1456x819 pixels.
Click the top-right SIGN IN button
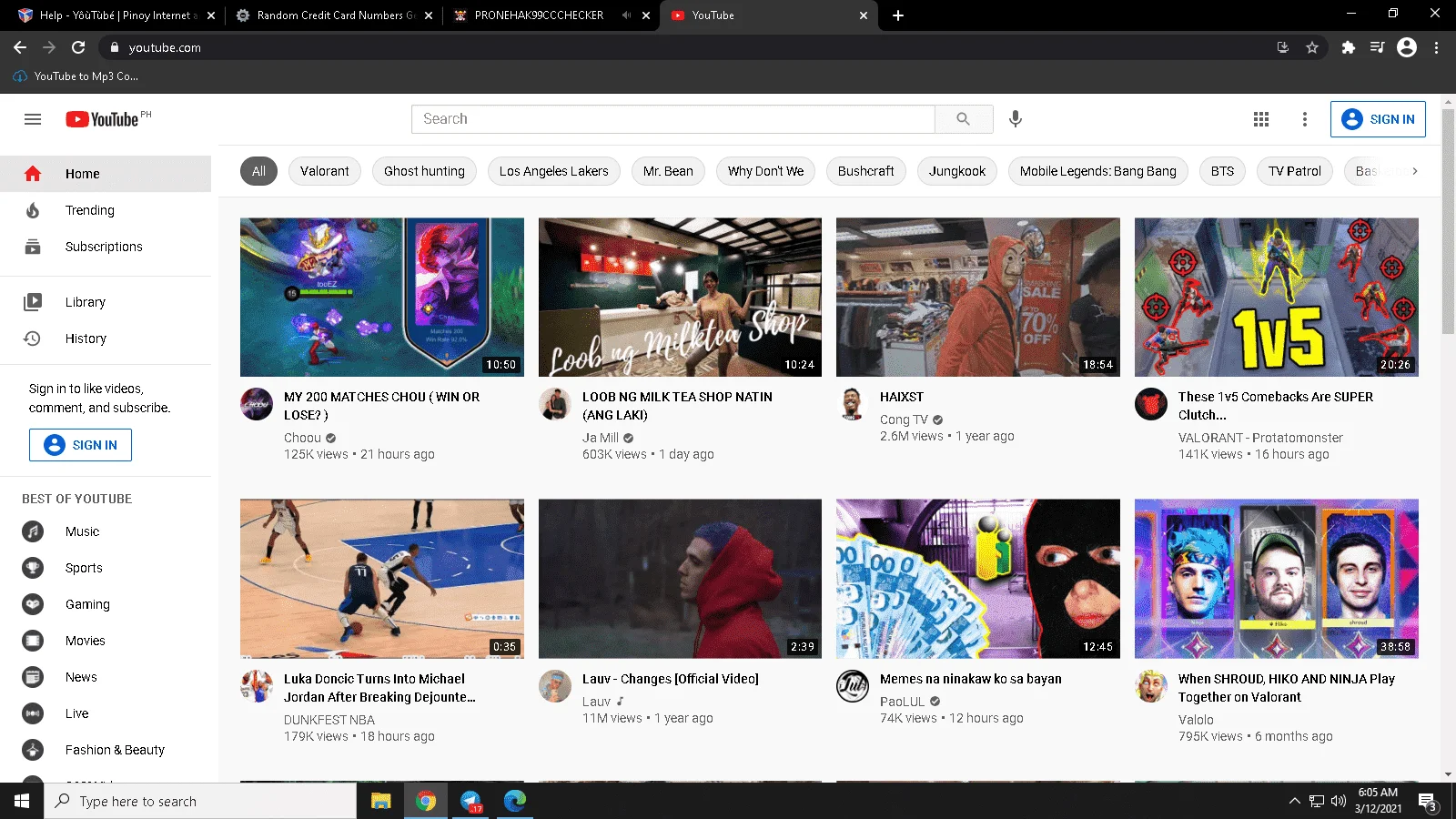pos(1378,119)
